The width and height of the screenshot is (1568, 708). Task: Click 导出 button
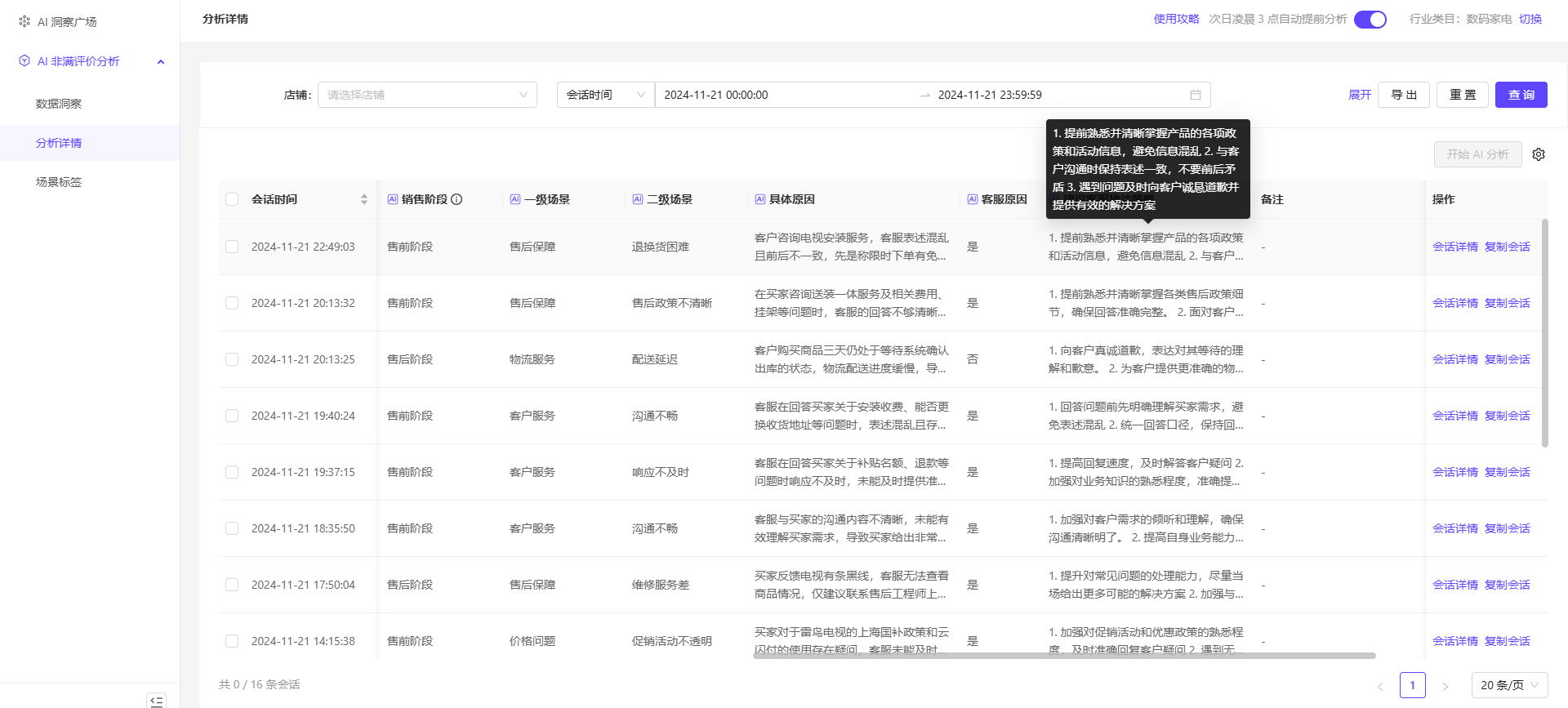tap(1404, 95)
